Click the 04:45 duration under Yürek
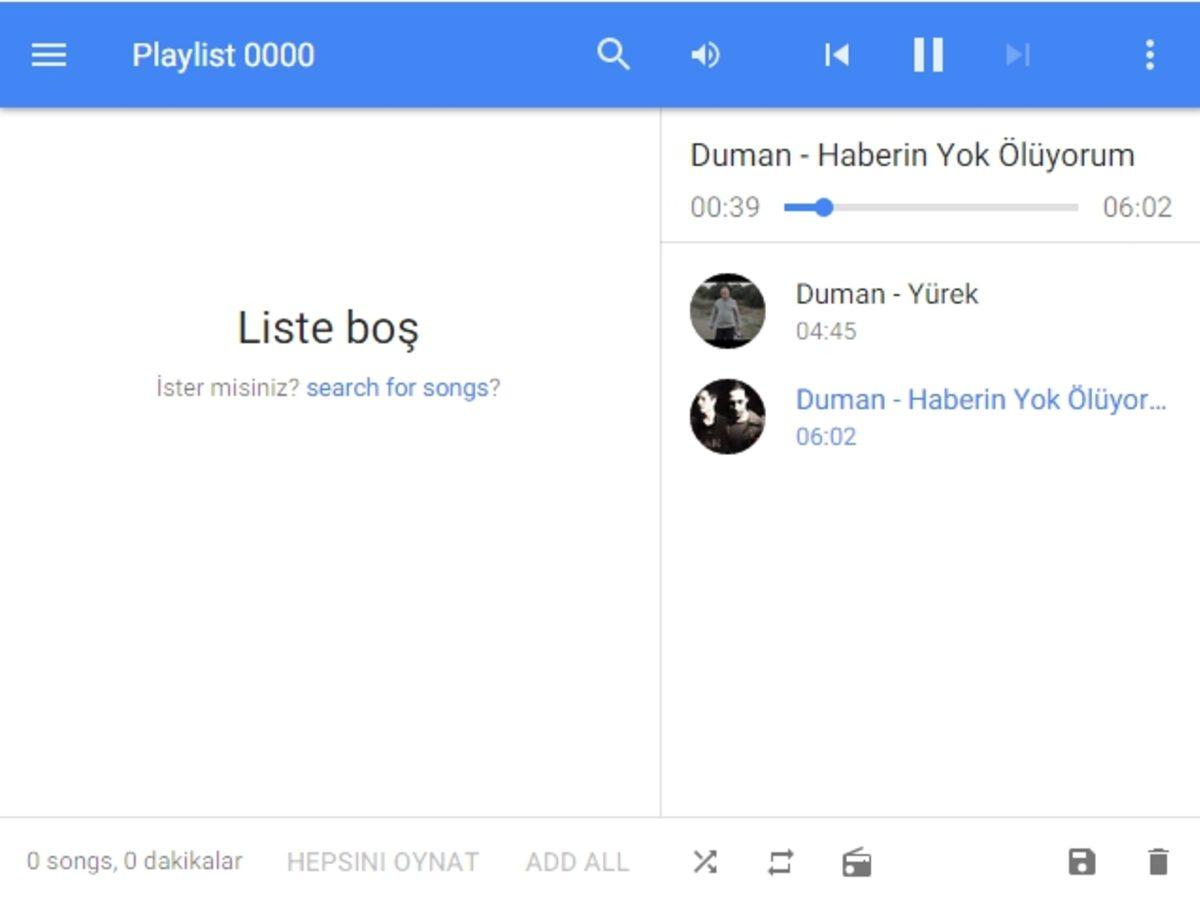 pos(826,331)
